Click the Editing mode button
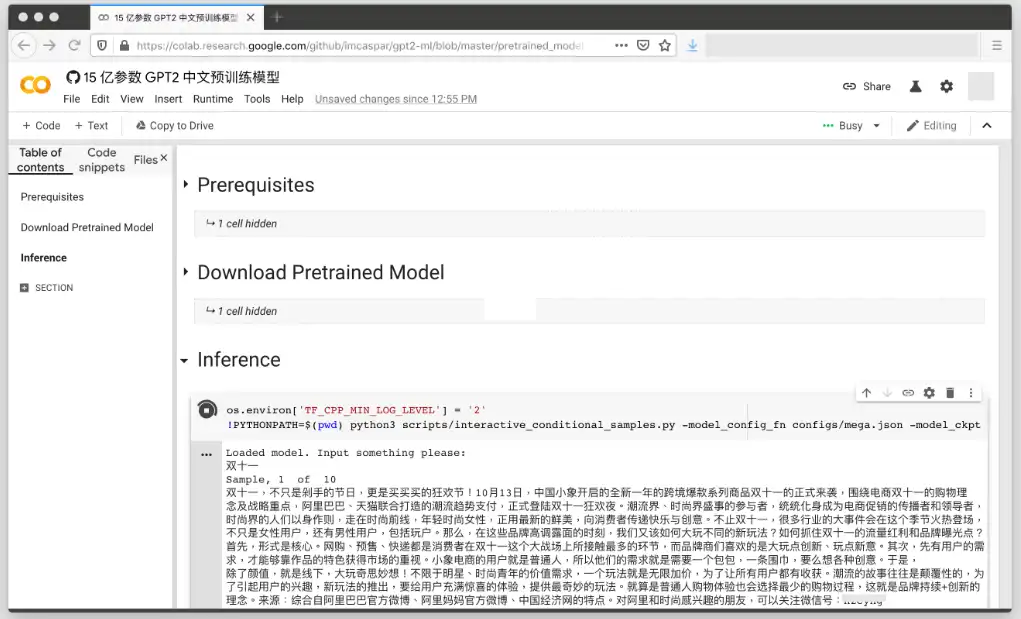Image resolution: width=1021 pixels, height=619 pixels. [932, 126]
